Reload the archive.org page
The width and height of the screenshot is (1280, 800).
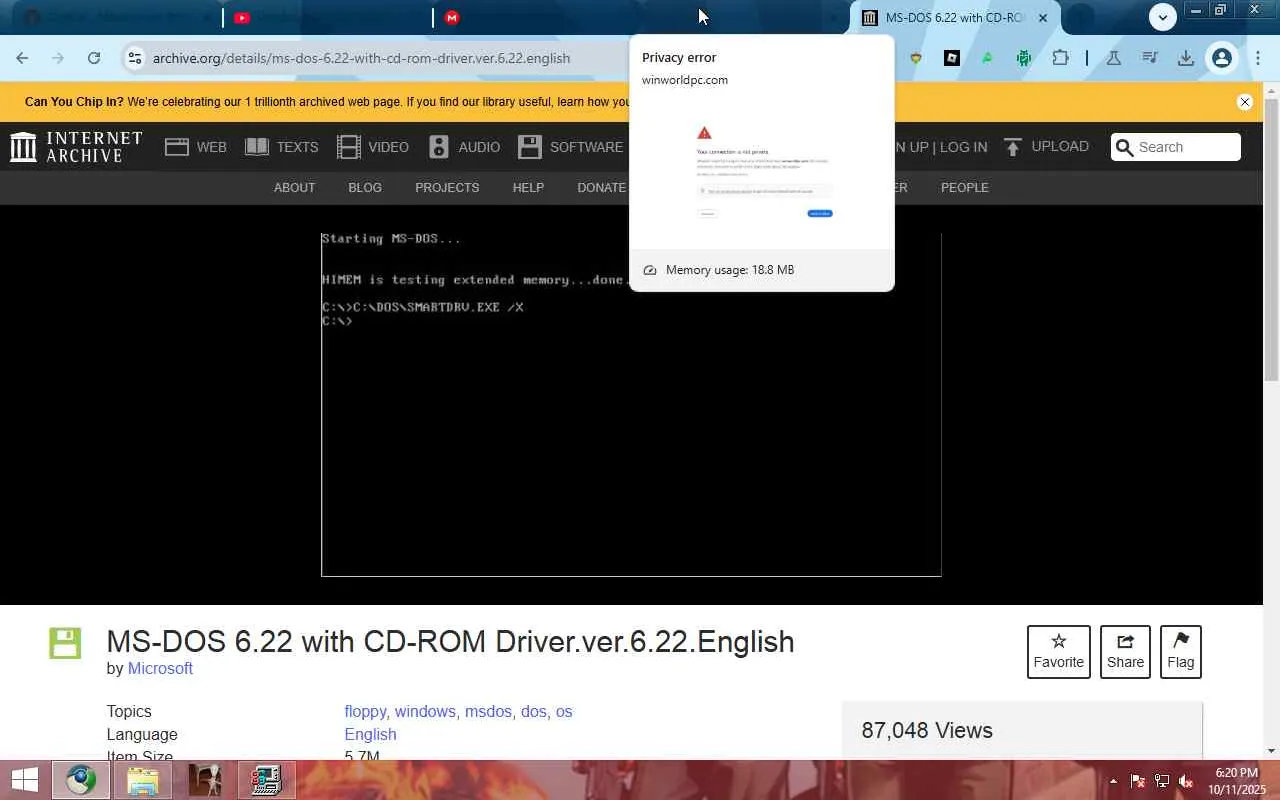(94, 58)
